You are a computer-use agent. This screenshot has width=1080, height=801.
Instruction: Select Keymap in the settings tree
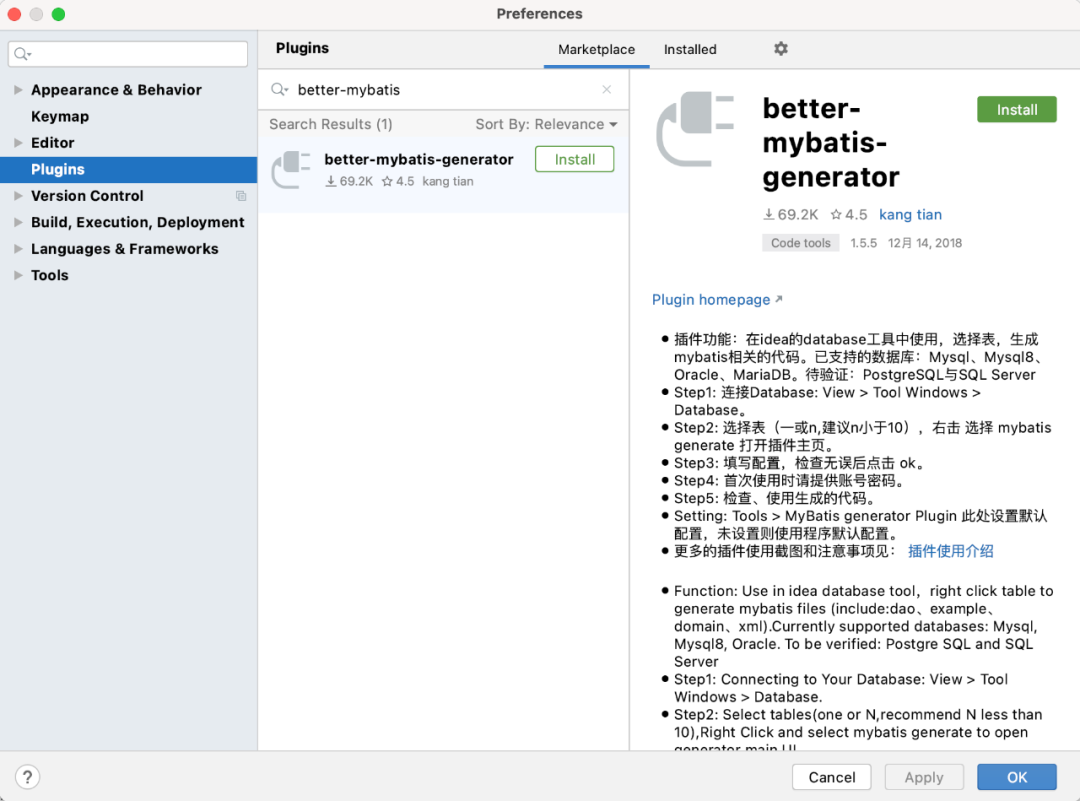tap(60, 116)
